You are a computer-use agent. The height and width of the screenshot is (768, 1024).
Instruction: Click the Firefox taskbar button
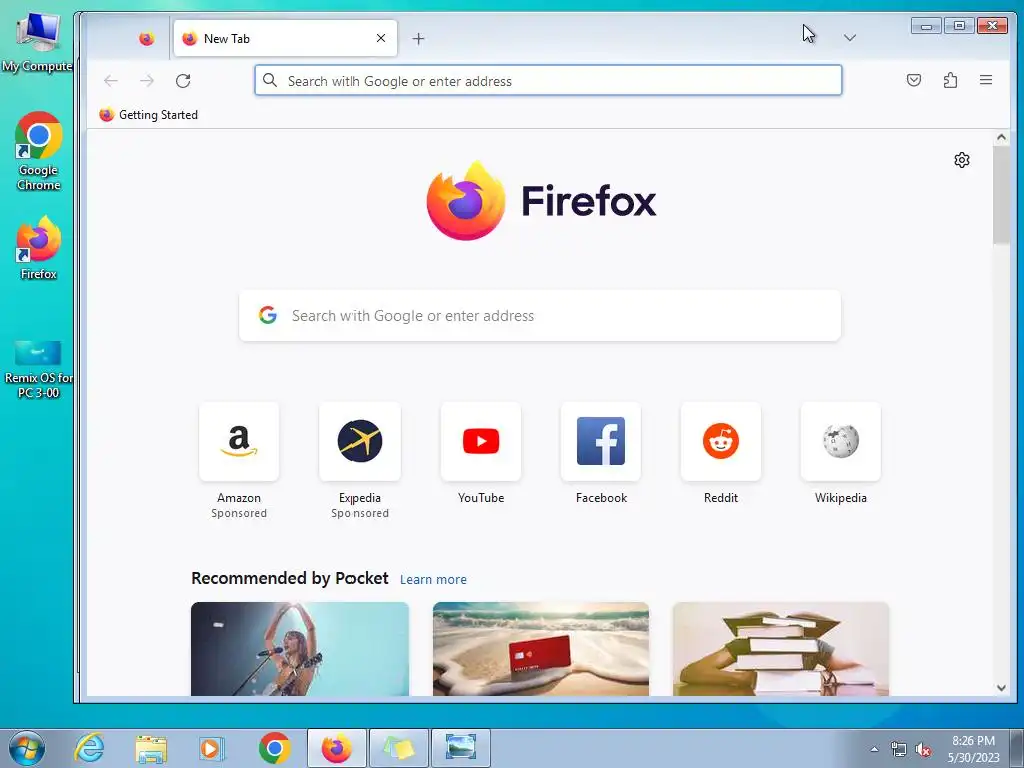[x=336, y=748]
